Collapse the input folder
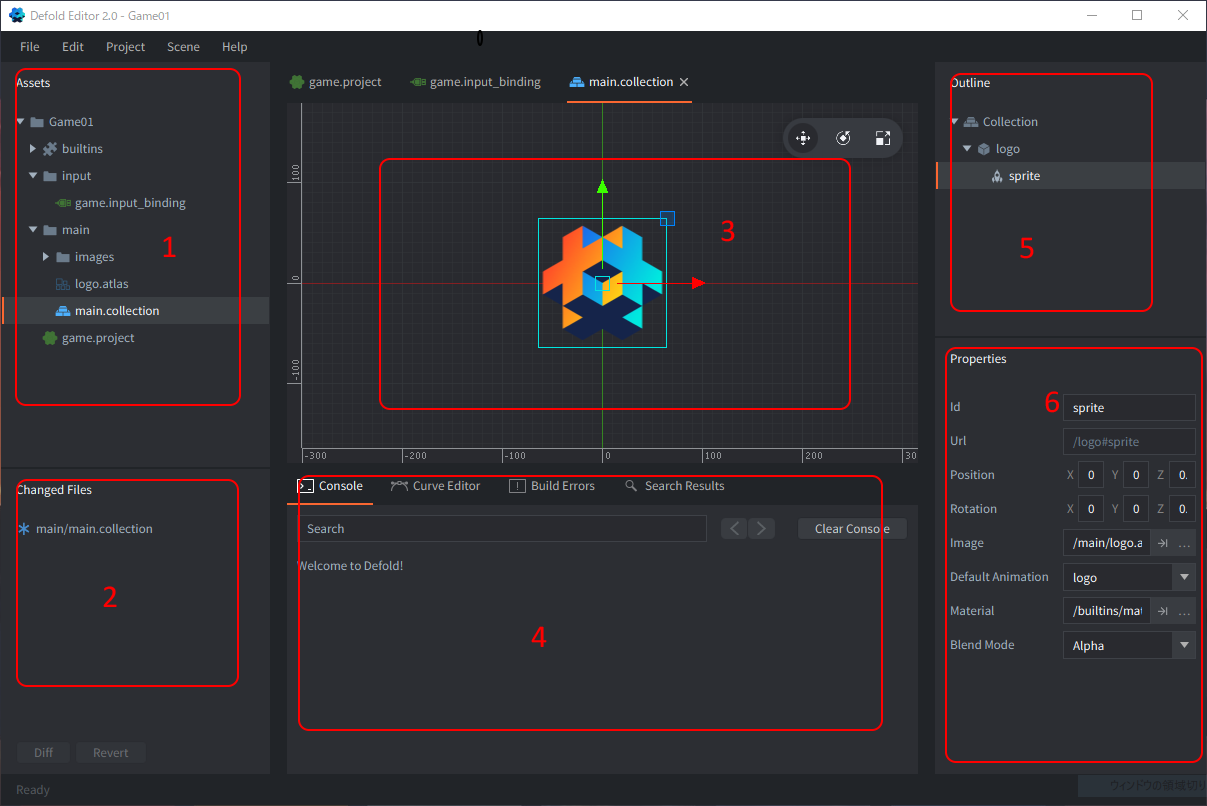The image size is (1207, 806). 33,176
